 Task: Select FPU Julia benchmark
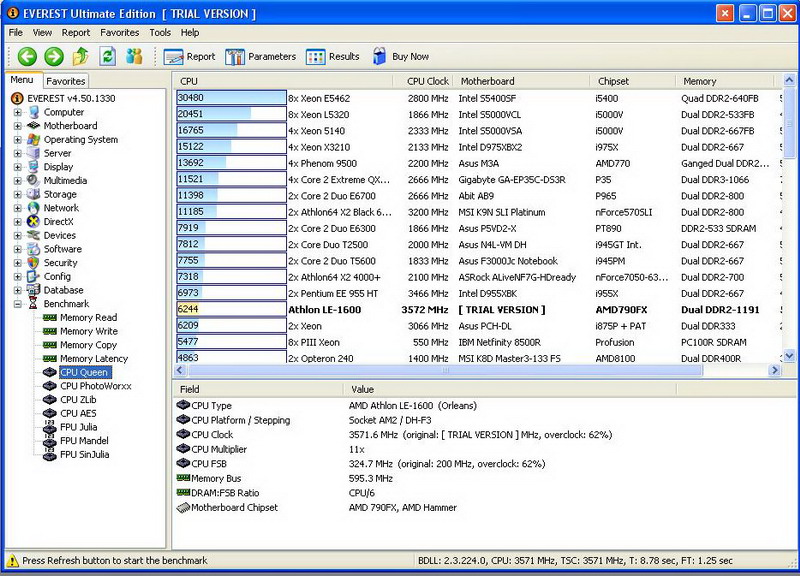(79, 427)
